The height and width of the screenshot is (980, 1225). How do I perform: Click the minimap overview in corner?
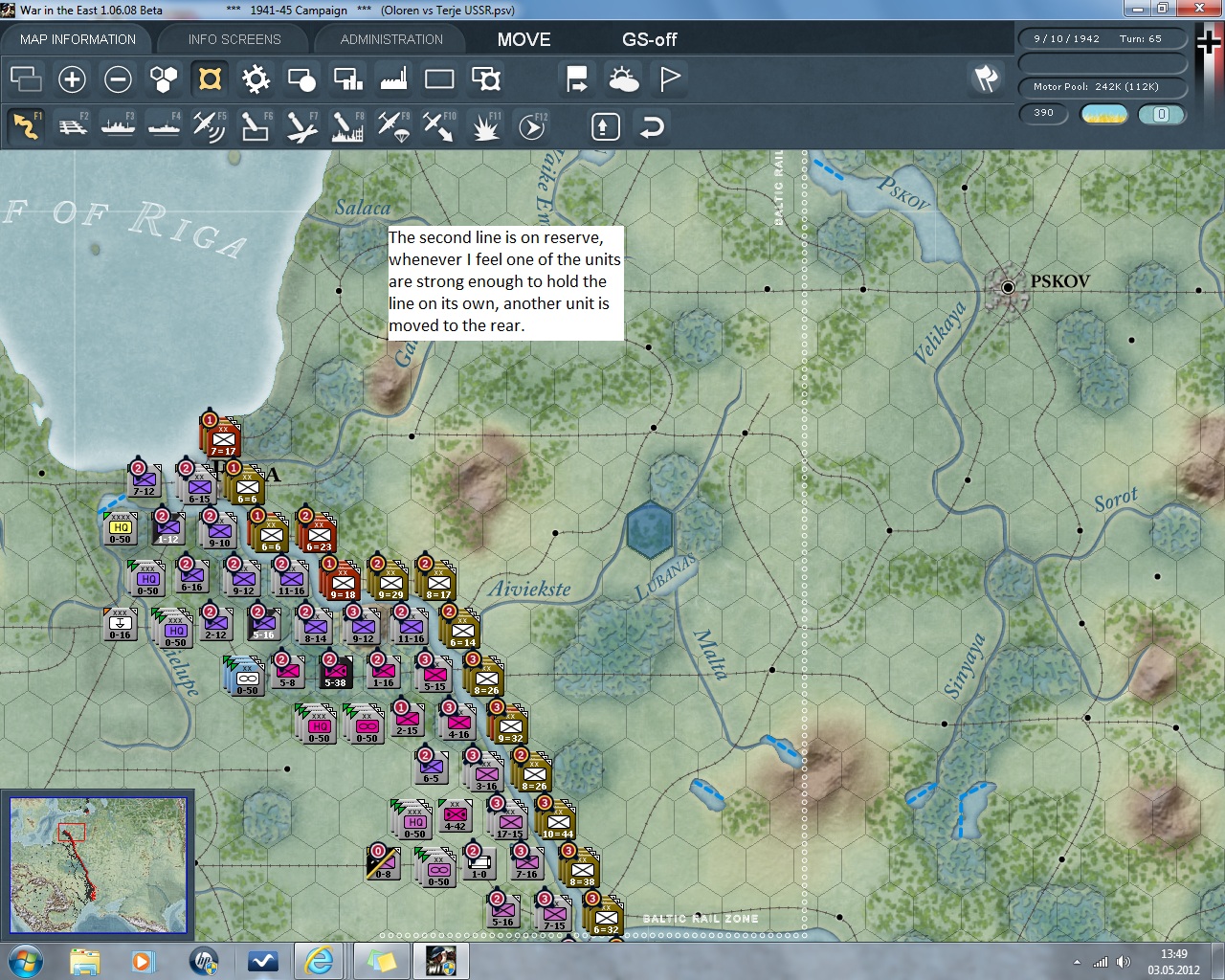click(98, 864)
